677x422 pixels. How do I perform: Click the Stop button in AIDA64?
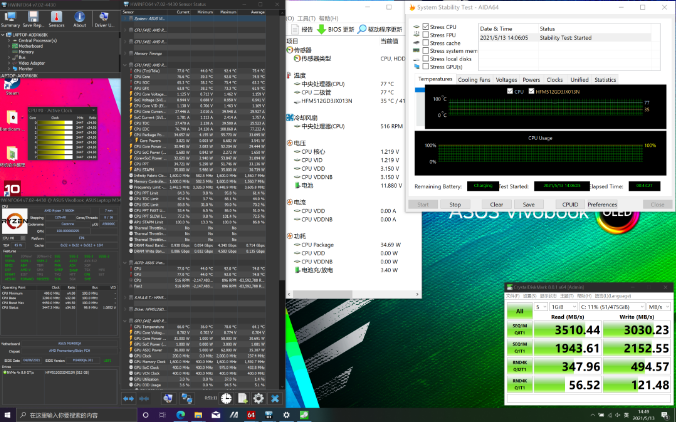click(x=455, y=204)
